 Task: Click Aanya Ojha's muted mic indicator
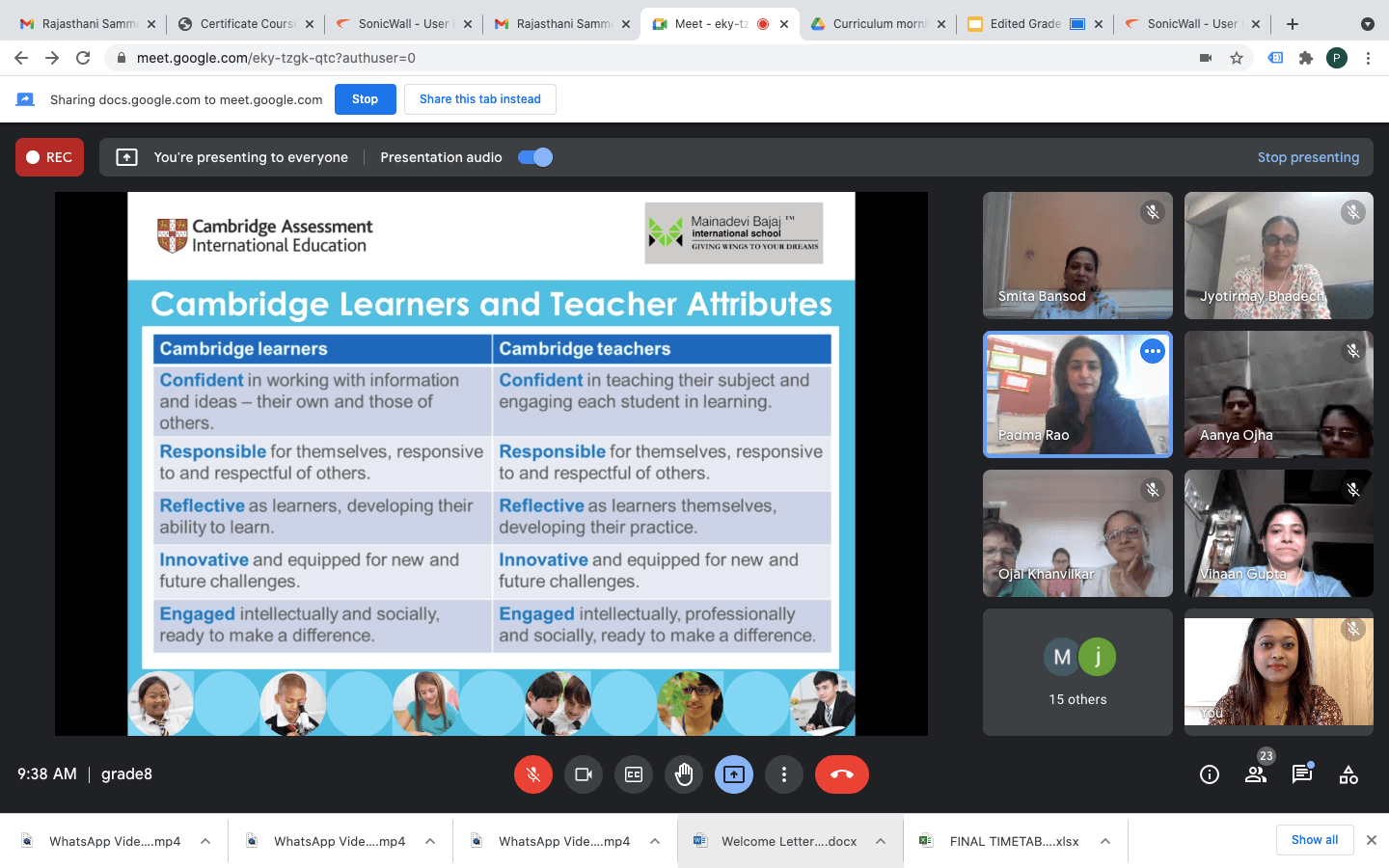pos(1353,351)
